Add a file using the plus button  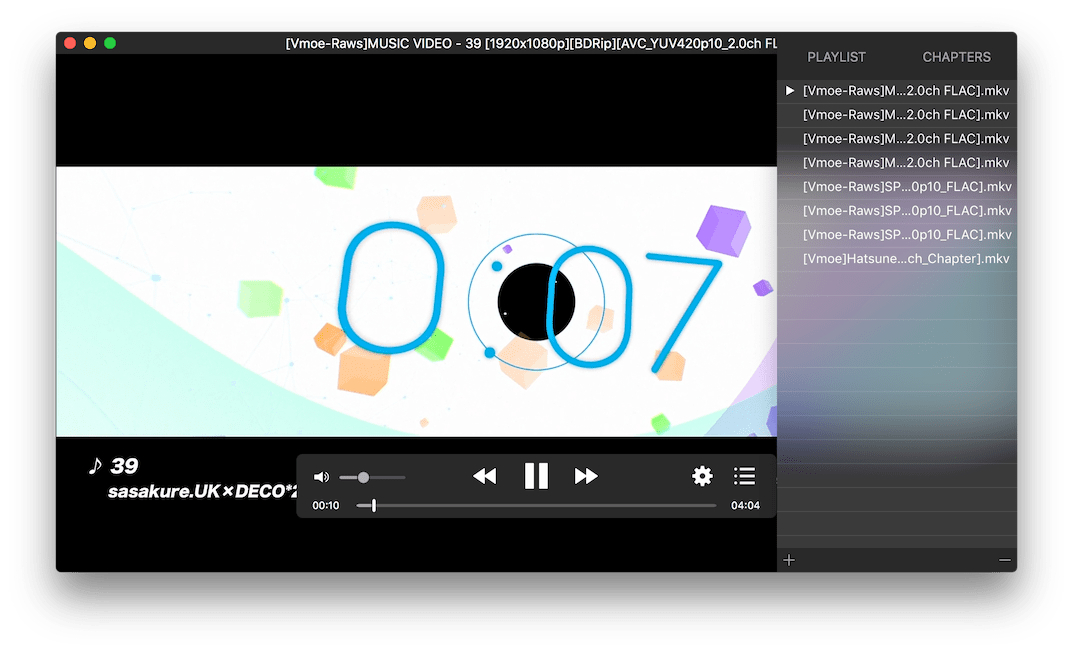(x=789, y=560)
